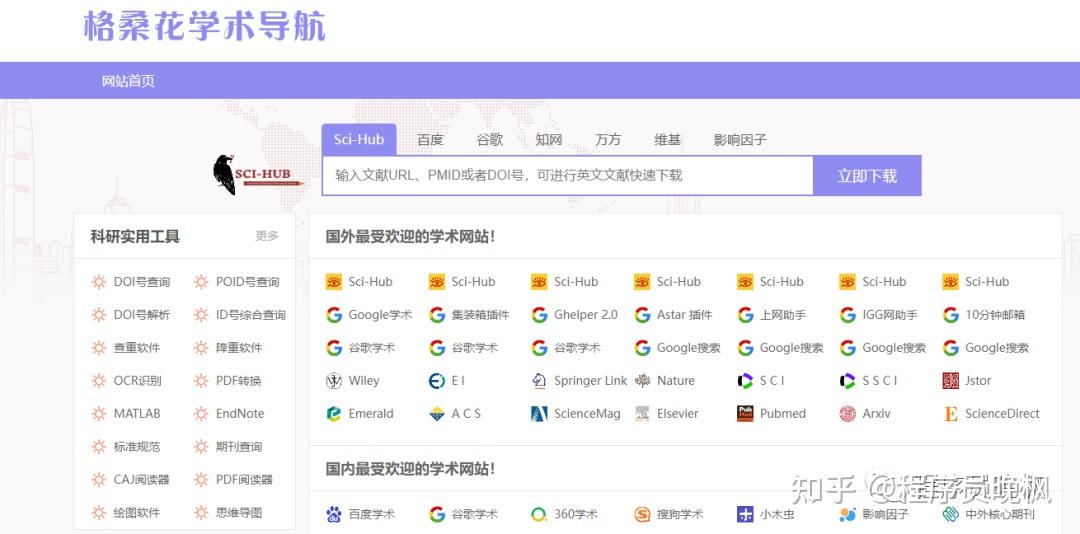This screenshot has height=534, width=1080.
Task: Click the E I site icon
Action: click(437, 381)
